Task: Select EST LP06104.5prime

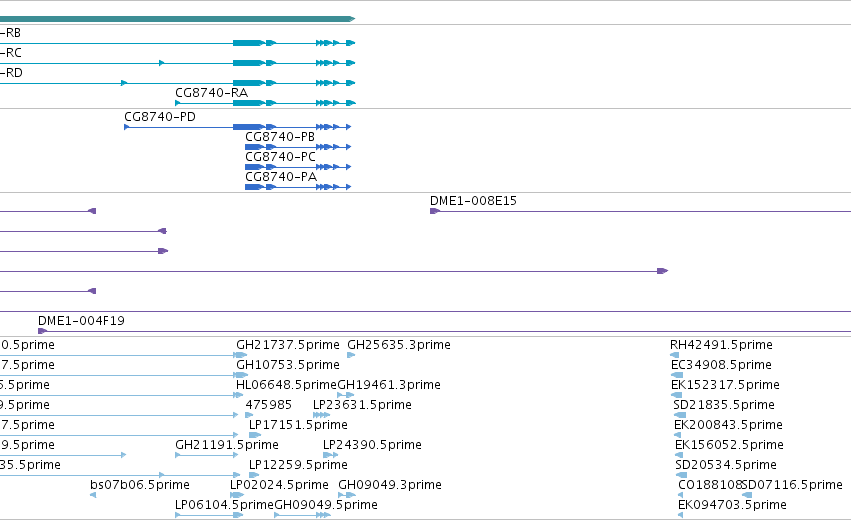Action: coord(224,505)
